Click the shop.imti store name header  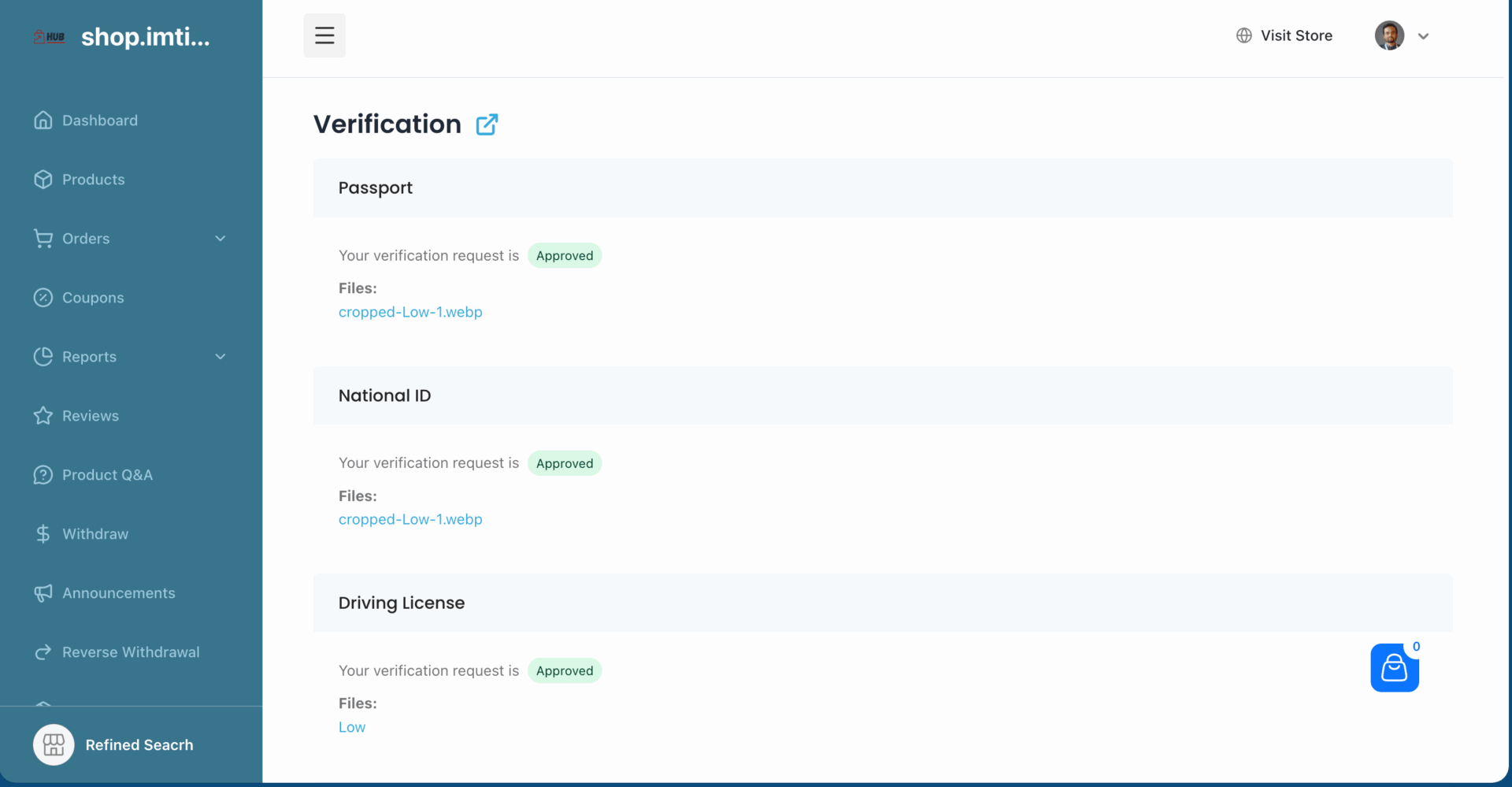(x=145, y=36)
